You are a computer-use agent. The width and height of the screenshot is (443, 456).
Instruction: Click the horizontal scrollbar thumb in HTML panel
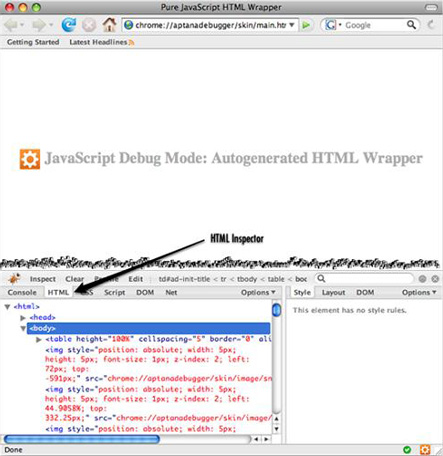[x=82, y=439]
